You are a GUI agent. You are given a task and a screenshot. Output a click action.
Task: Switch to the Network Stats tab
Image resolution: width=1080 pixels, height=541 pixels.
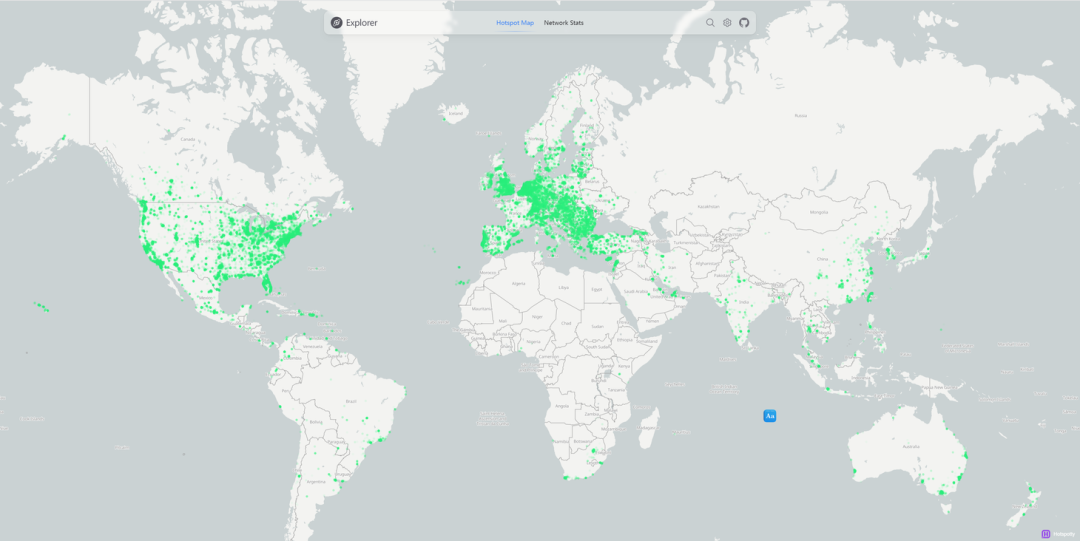(x=563, y=23)
